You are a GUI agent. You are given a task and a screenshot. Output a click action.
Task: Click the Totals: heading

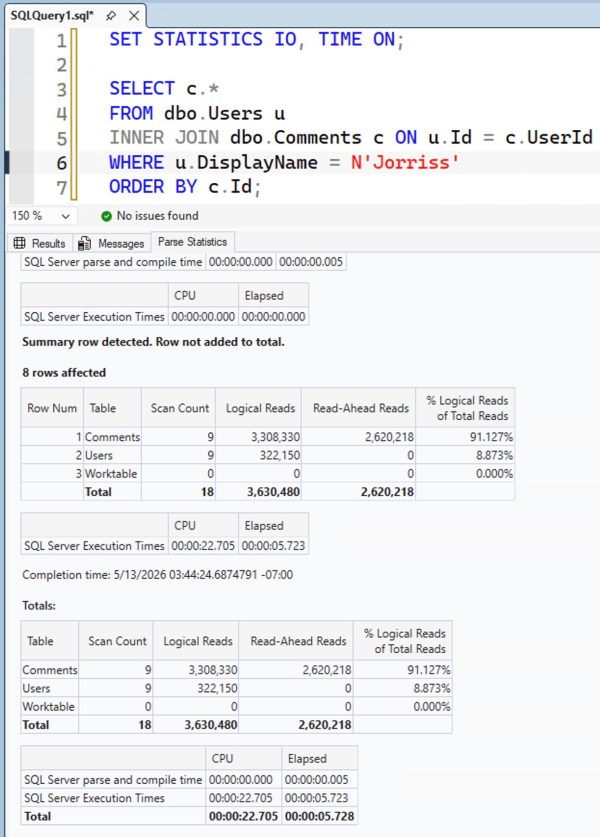tap(39, 605)
